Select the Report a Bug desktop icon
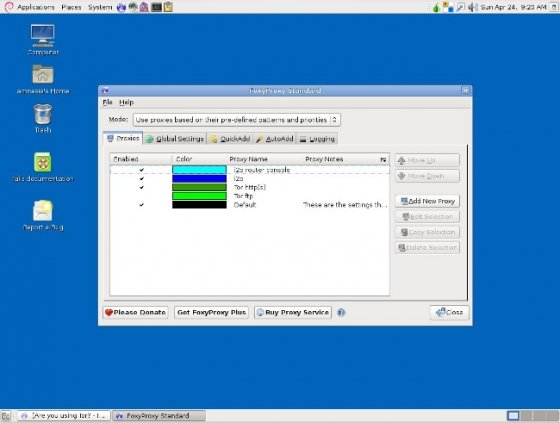 pyautogui.click(x=43, y=215)
